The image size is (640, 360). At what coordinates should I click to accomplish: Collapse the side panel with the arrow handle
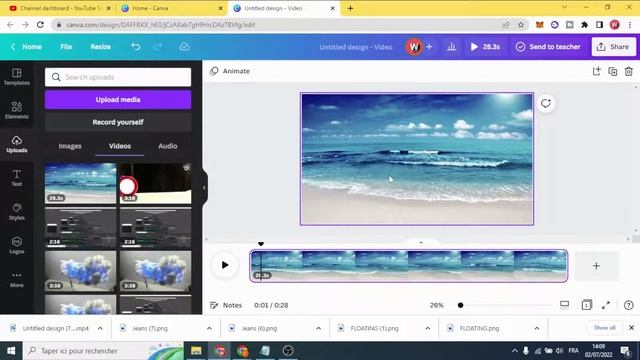click(x=204, y=188)
